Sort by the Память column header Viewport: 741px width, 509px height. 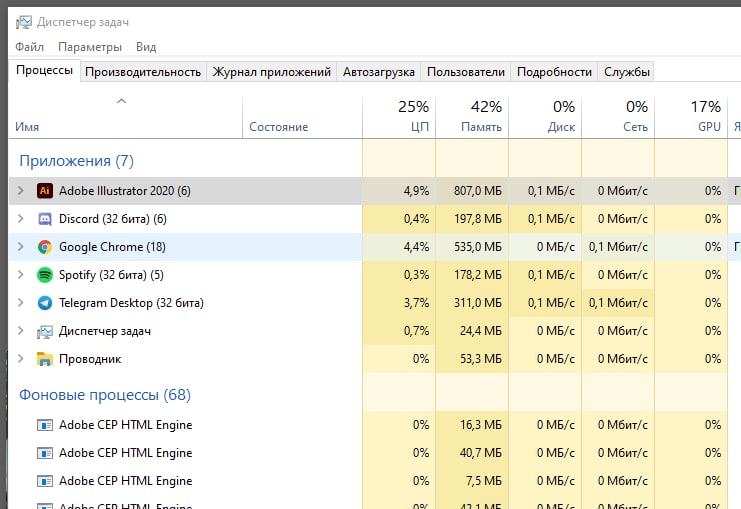[x=472, y=118]
